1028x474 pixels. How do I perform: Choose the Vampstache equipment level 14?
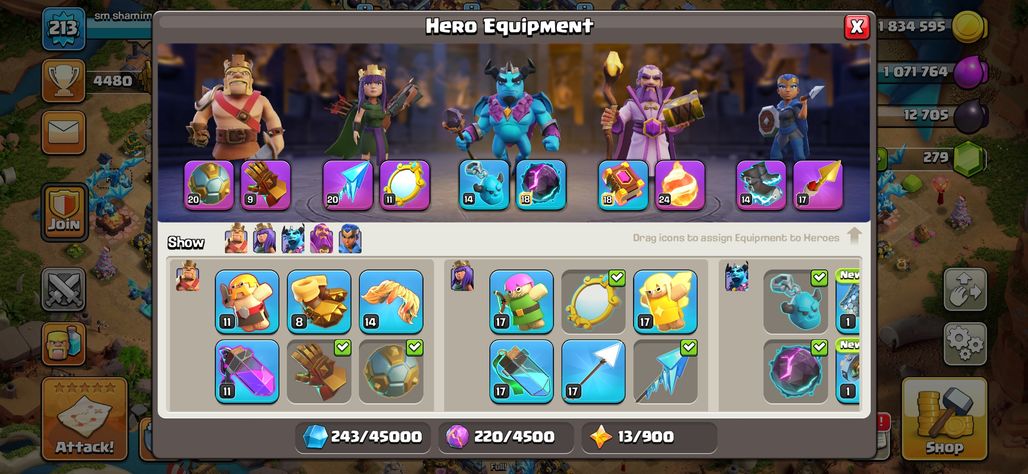pos(391,302)
